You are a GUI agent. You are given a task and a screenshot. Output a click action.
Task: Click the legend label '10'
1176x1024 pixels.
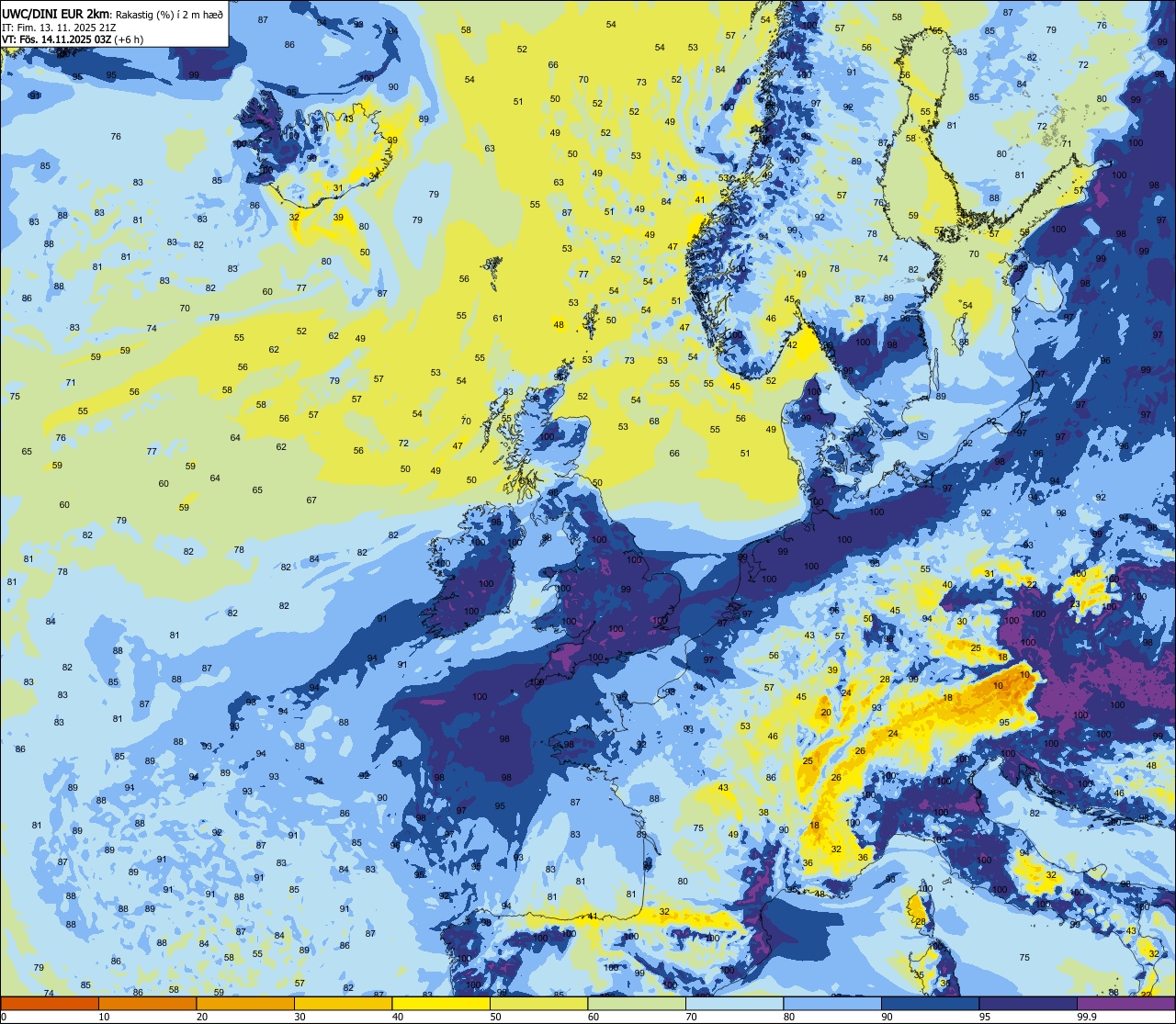(104, 1017)
